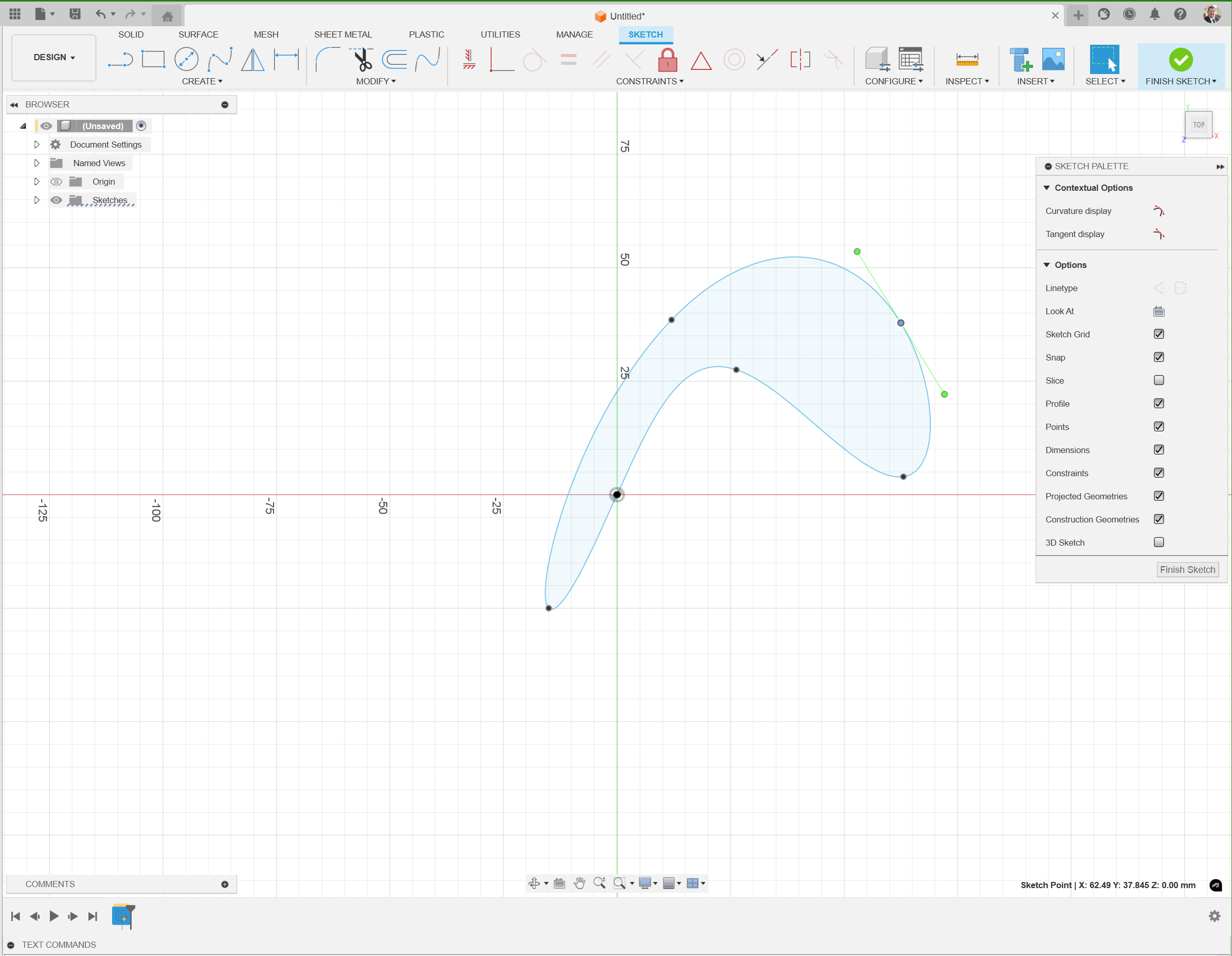The width and height of the screenshot is (1232, 956).
Task: Uncheck the Sketch Grid checkbox
Action: pos(1158,334)
